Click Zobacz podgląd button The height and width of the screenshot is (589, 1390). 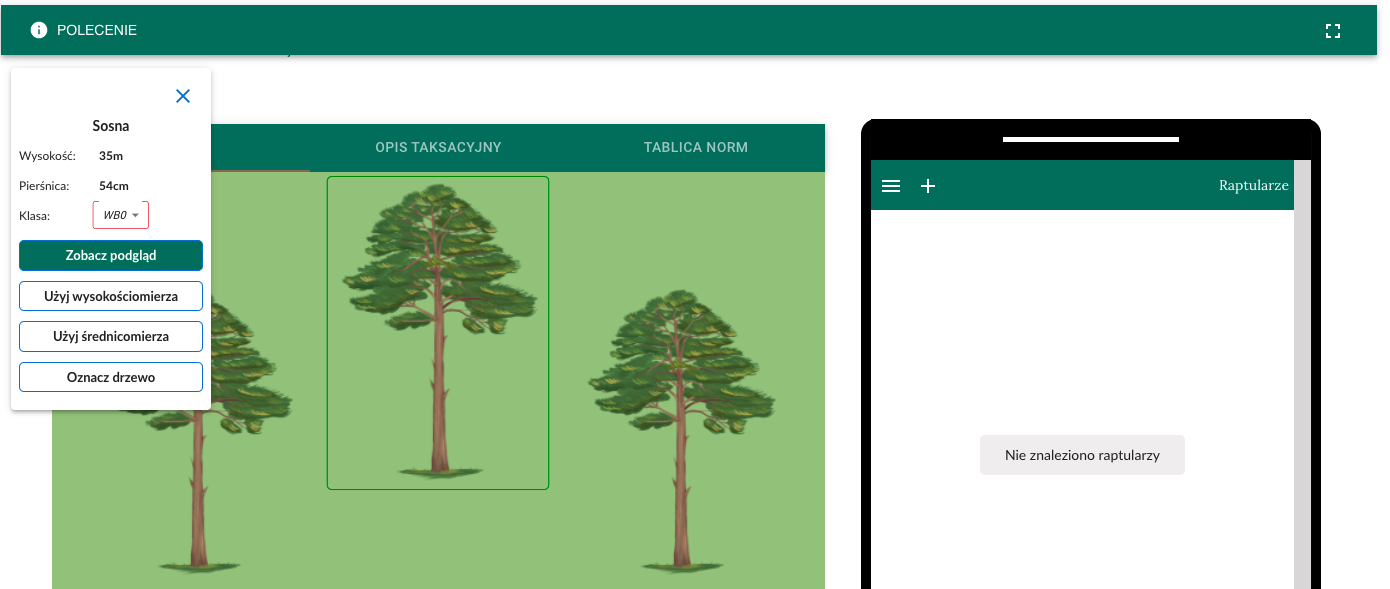coord(111,255)
